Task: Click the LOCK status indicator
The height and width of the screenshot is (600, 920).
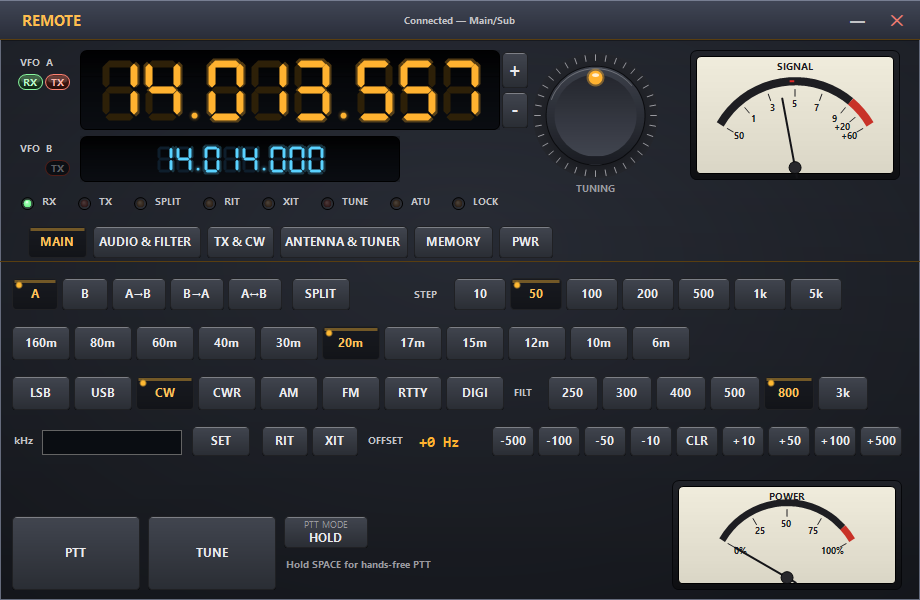Action: 475,202
